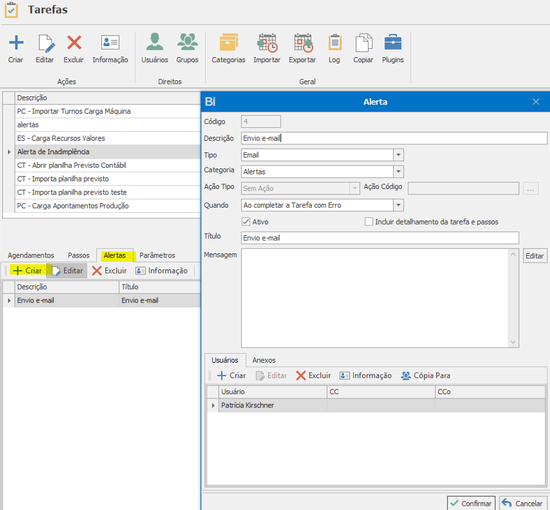Click Informação in the Alertas tab toolbar

pos(161,270)
